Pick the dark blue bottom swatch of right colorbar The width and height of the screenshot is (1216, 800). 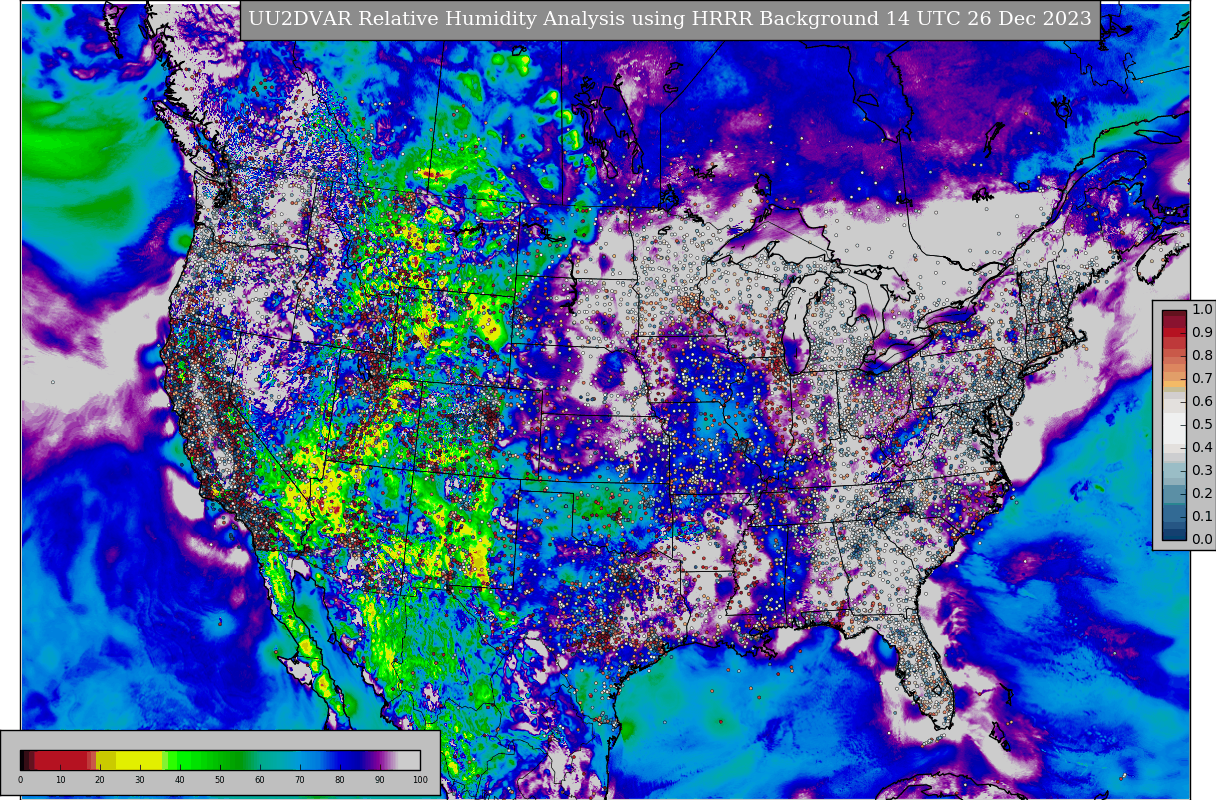pos(1174,533)
